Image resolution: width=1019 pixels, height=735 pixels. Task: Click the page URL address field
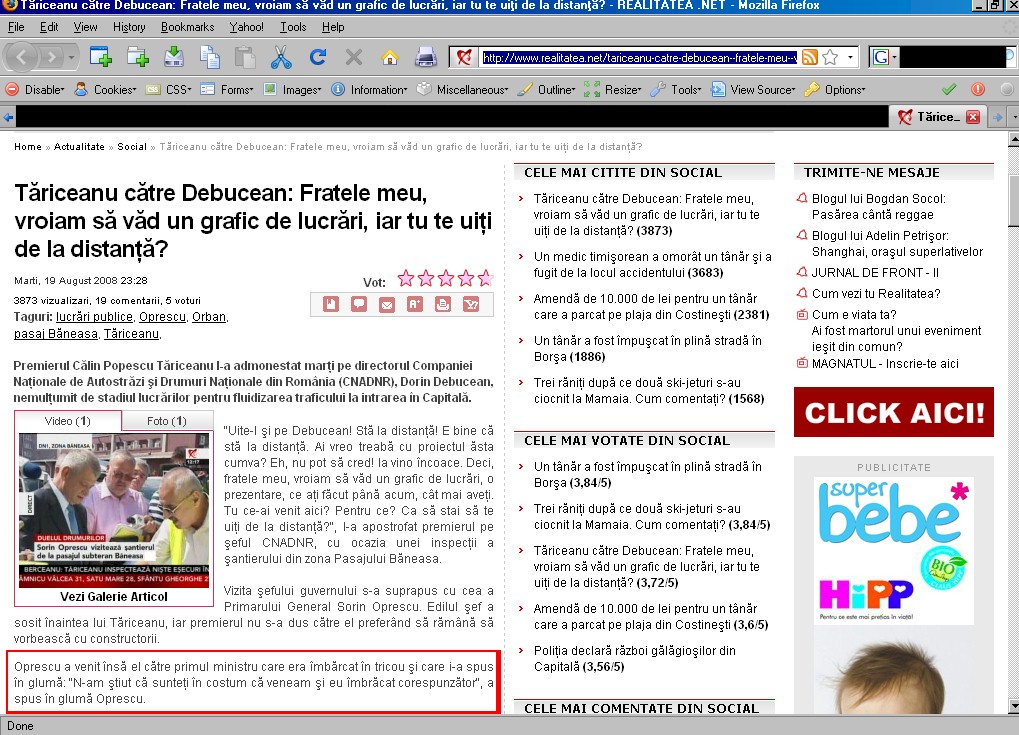coord(638,58)
